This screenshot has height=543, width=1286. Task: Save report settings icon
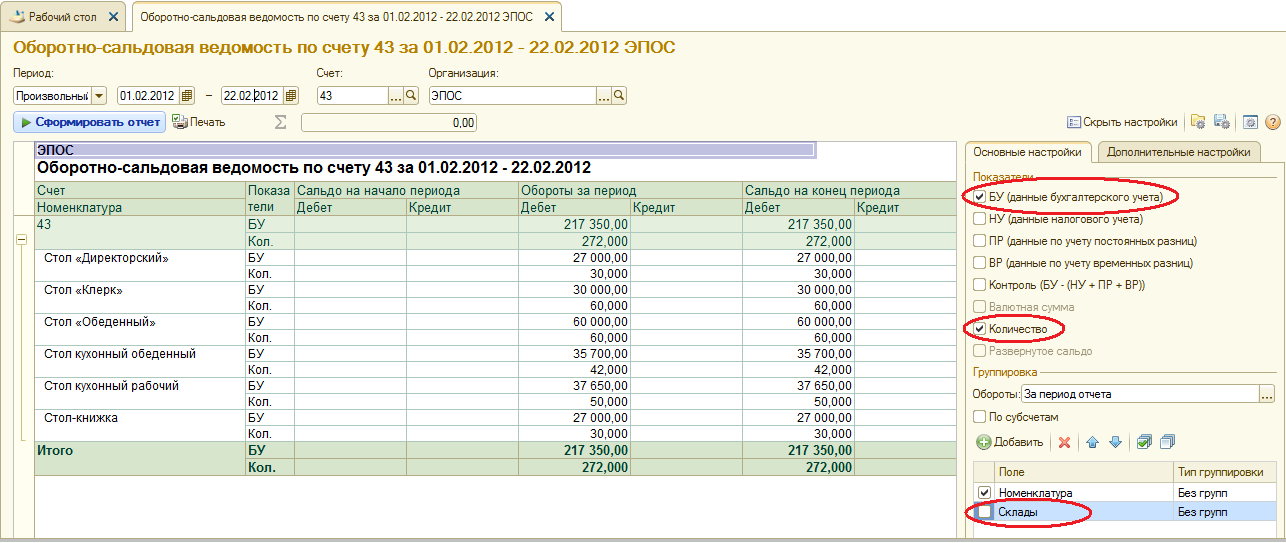pos(1222,122)
